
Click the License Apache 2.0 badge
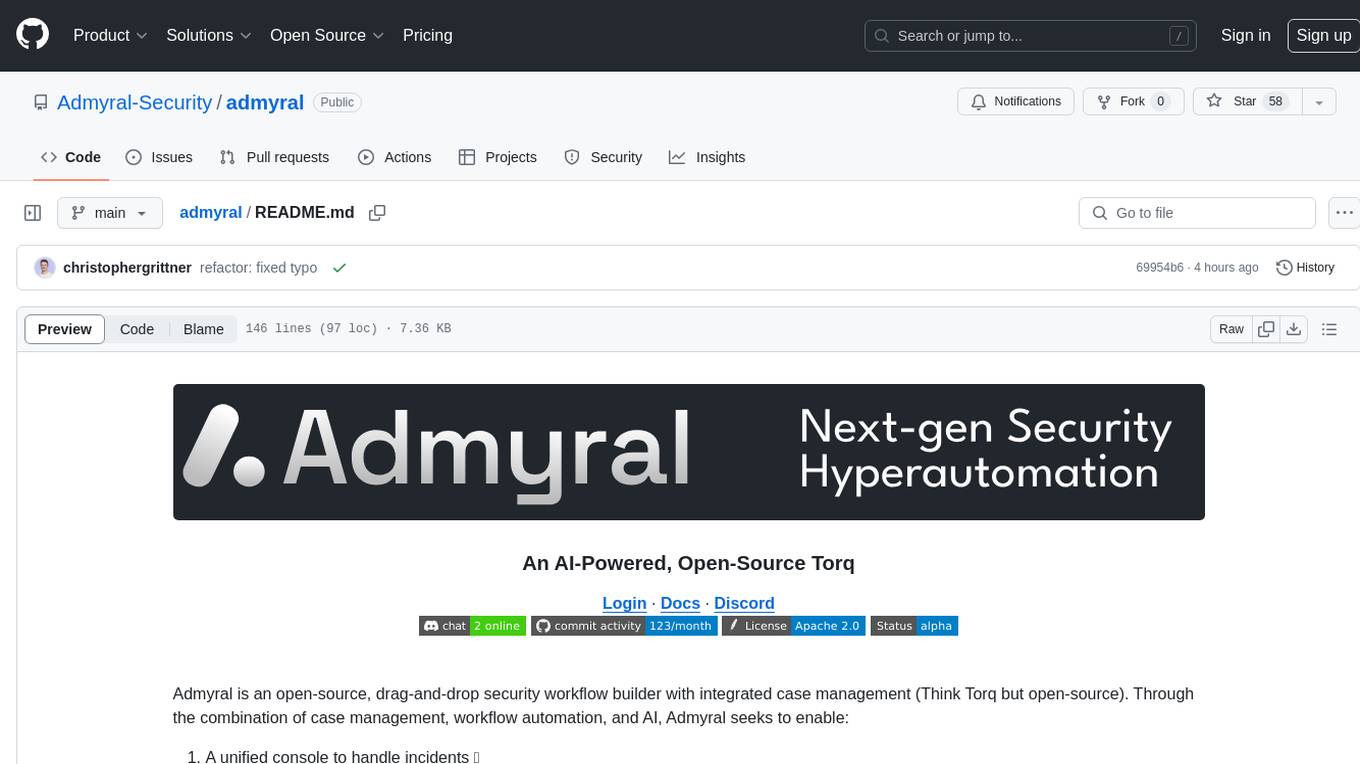[x=793, y=626]
